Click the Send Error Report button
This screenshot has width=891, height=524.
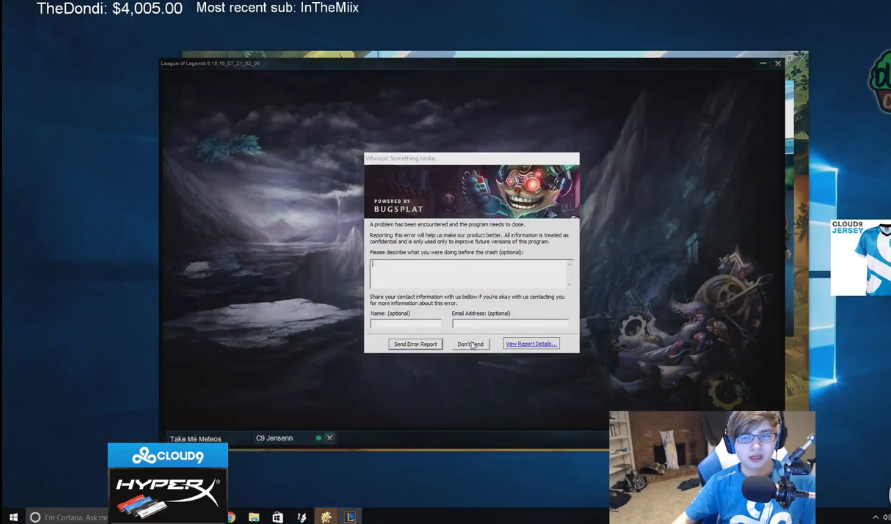(x=415, y=344)
